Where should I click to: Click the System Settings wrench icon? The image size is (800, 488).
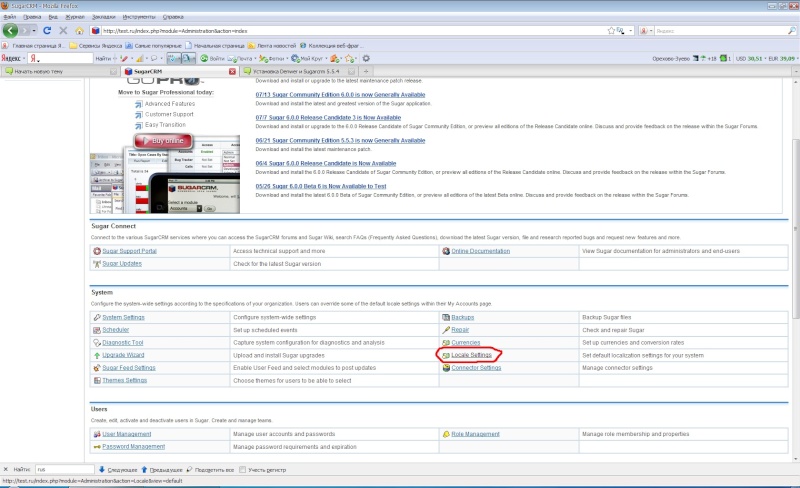(97, 318)
